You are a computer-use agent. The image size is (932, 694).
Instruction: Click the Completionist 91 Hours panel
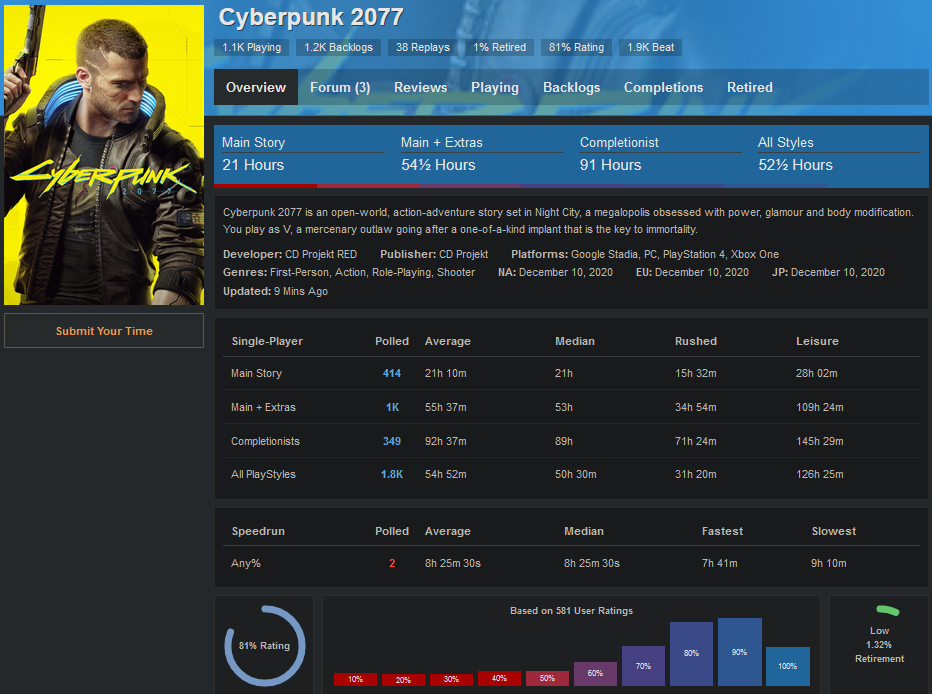(660, 156)
